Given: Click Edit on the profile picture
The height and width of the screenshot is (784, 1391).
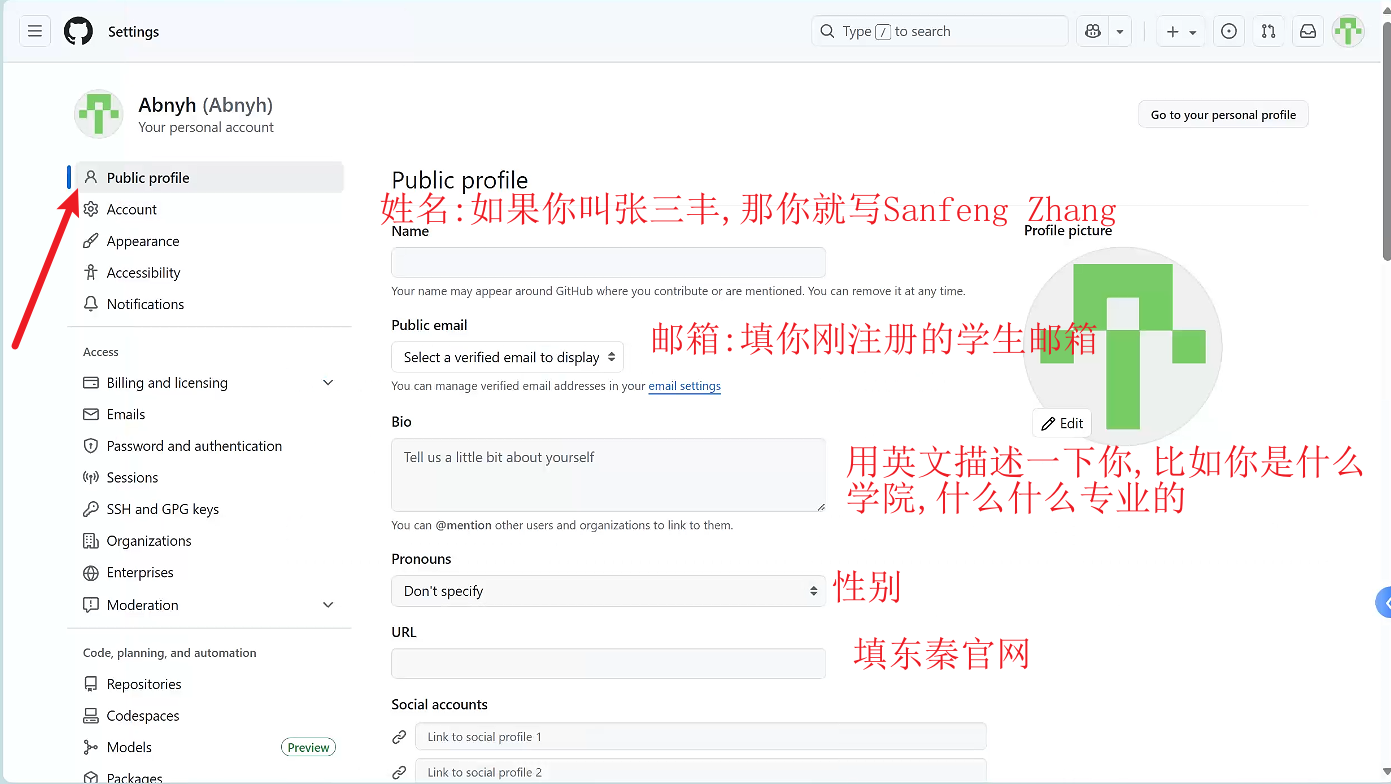Looking at the screenshot, I should tap(1061, 423).
